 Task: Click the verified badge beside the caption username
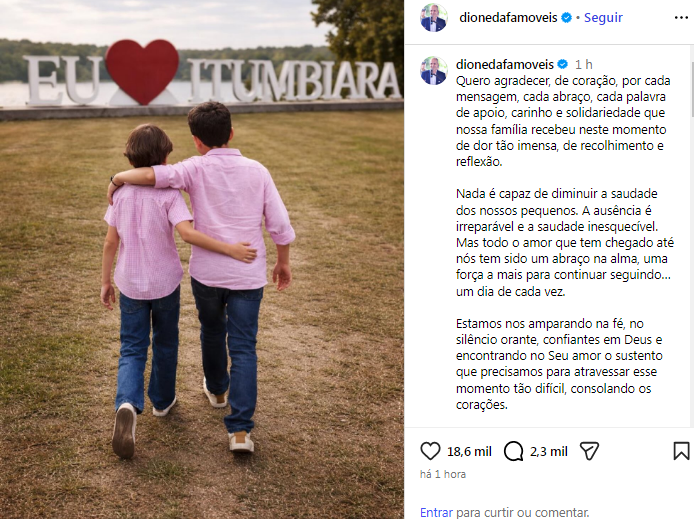tap(563, 65)
